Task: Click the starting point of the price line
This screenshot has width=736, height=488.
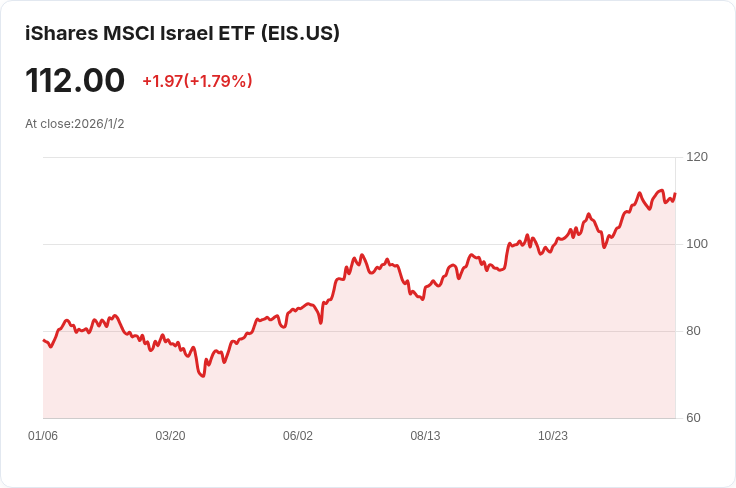Action: click(x=43, y=341)
